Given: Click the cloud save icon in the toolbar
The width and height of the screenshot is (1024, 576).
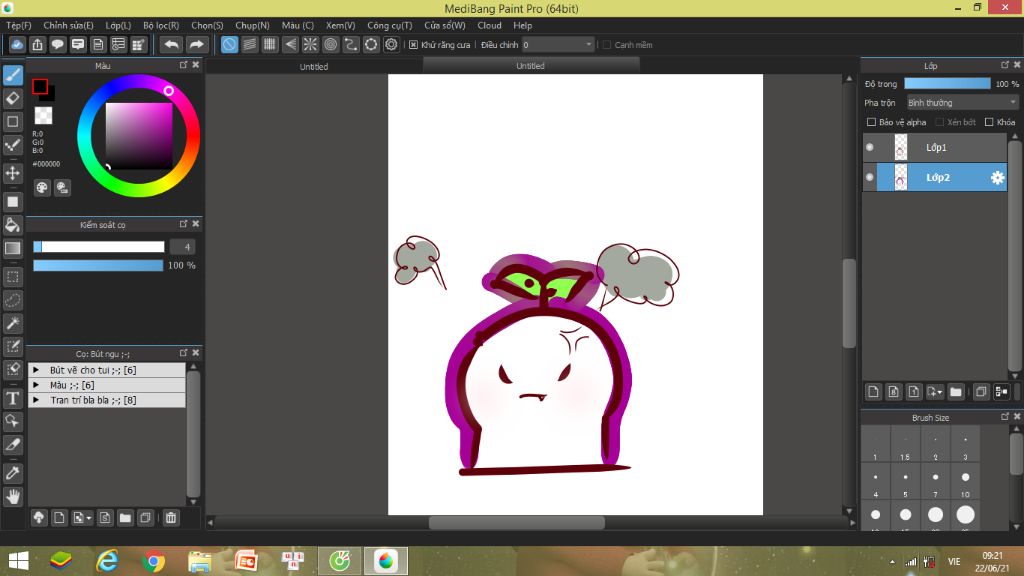Looking at the screenshot, I should point(17,44).
